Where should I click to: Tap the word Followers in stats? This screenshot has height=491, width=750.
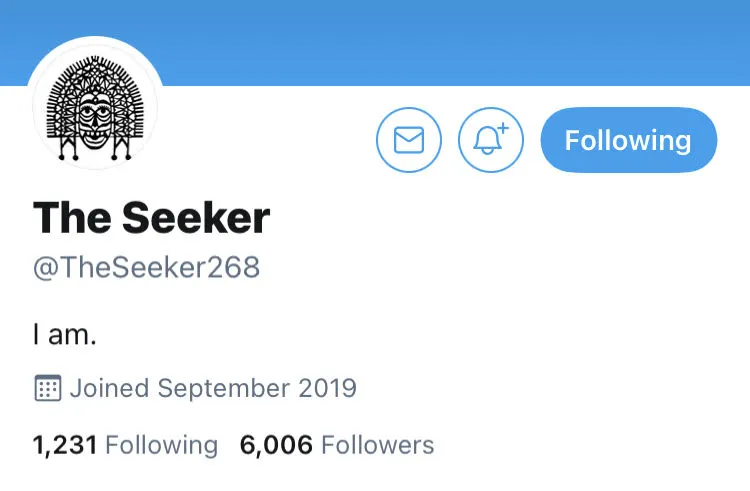[377, 445]
